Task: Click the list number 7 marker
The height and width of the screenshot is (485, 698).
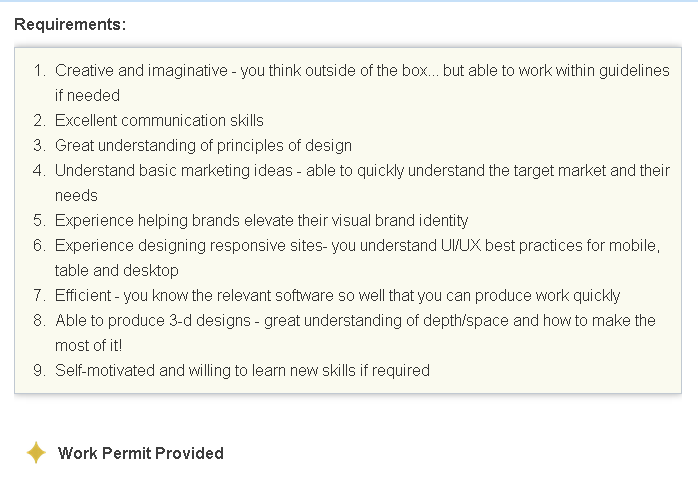Action: 39,295
